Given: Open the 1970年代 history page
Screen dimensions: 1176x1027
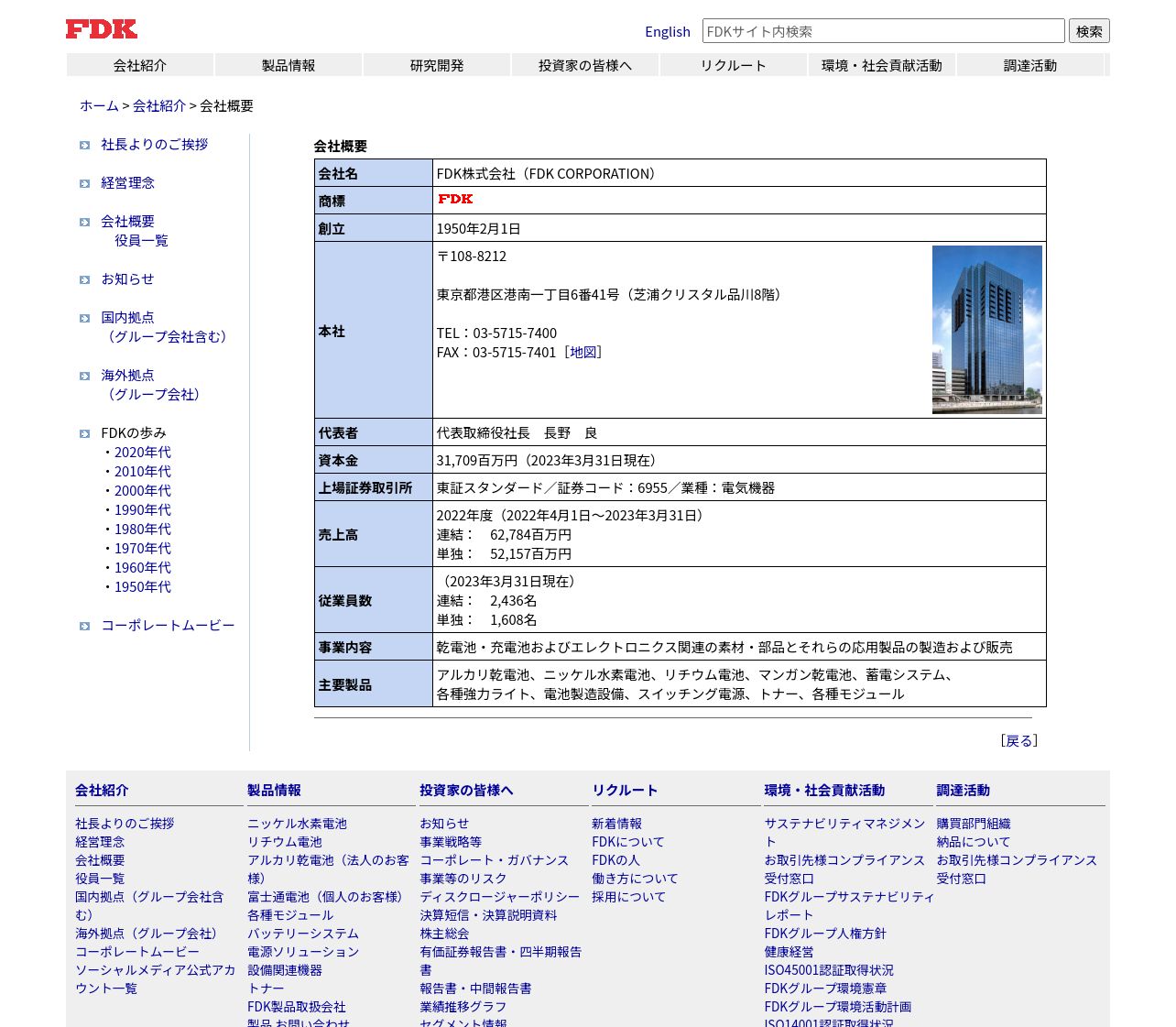Looking at the screenshot, I should [x=143, y=549].
